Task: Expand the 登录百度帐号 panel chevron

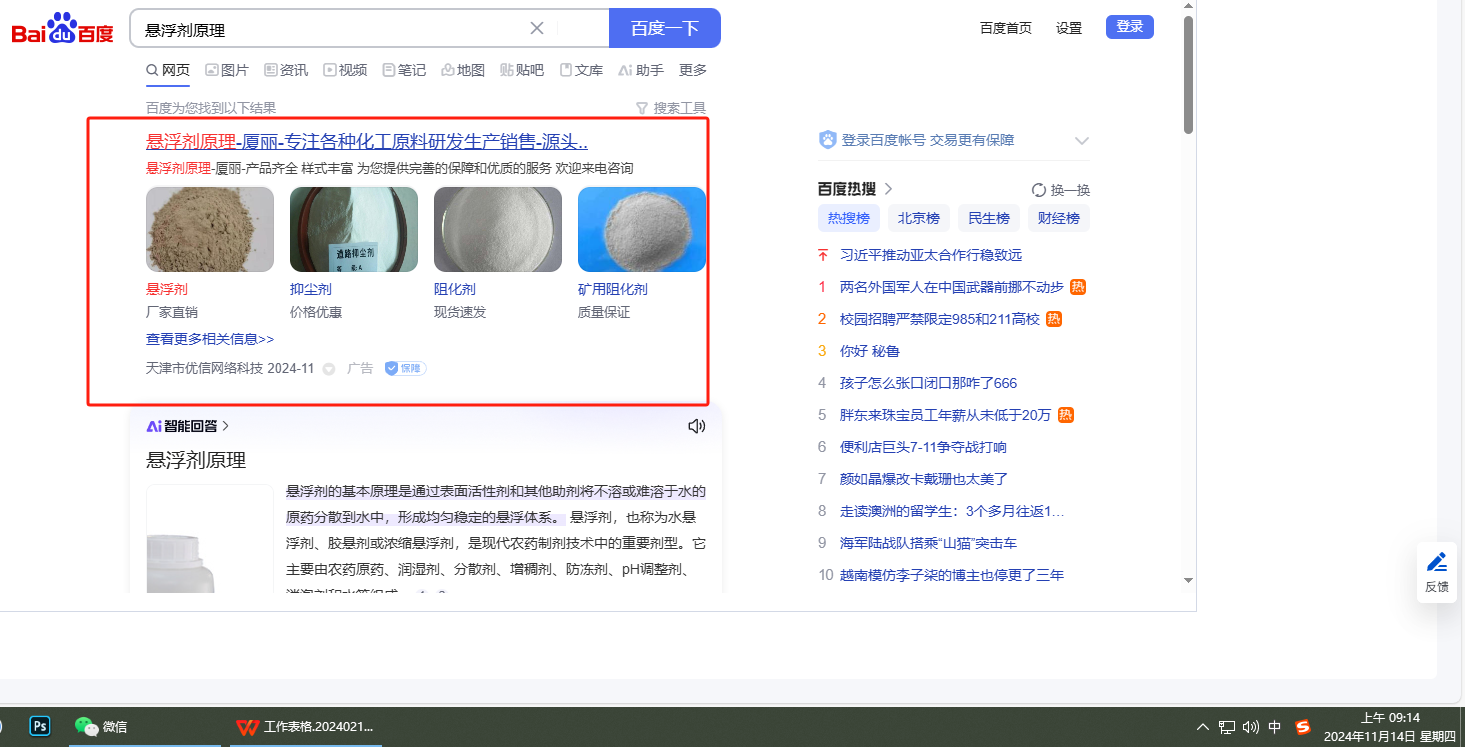Action: 1081,141
